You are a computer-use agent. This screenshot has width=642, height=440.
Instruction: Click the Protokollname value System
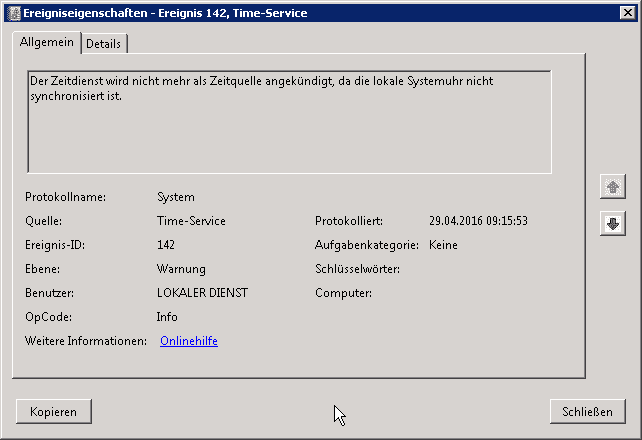point(176,197)
